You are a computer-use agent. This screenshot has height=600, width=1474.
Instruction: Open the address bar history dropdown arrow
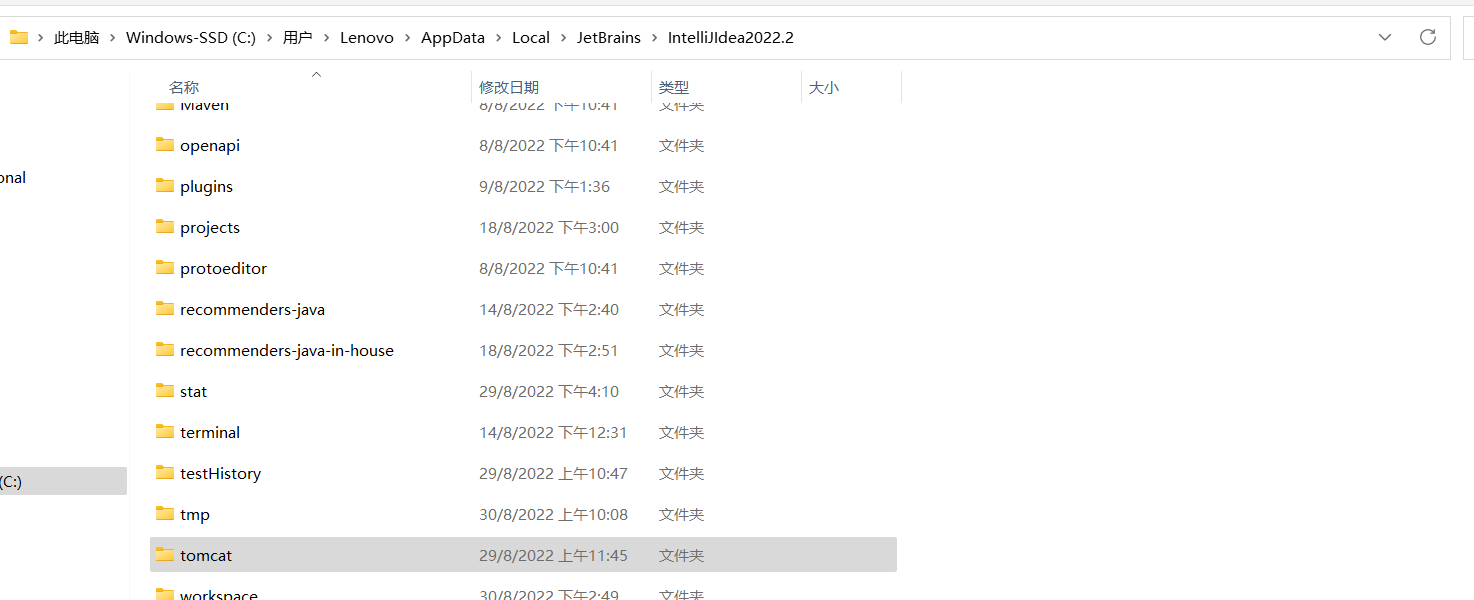1385,37
